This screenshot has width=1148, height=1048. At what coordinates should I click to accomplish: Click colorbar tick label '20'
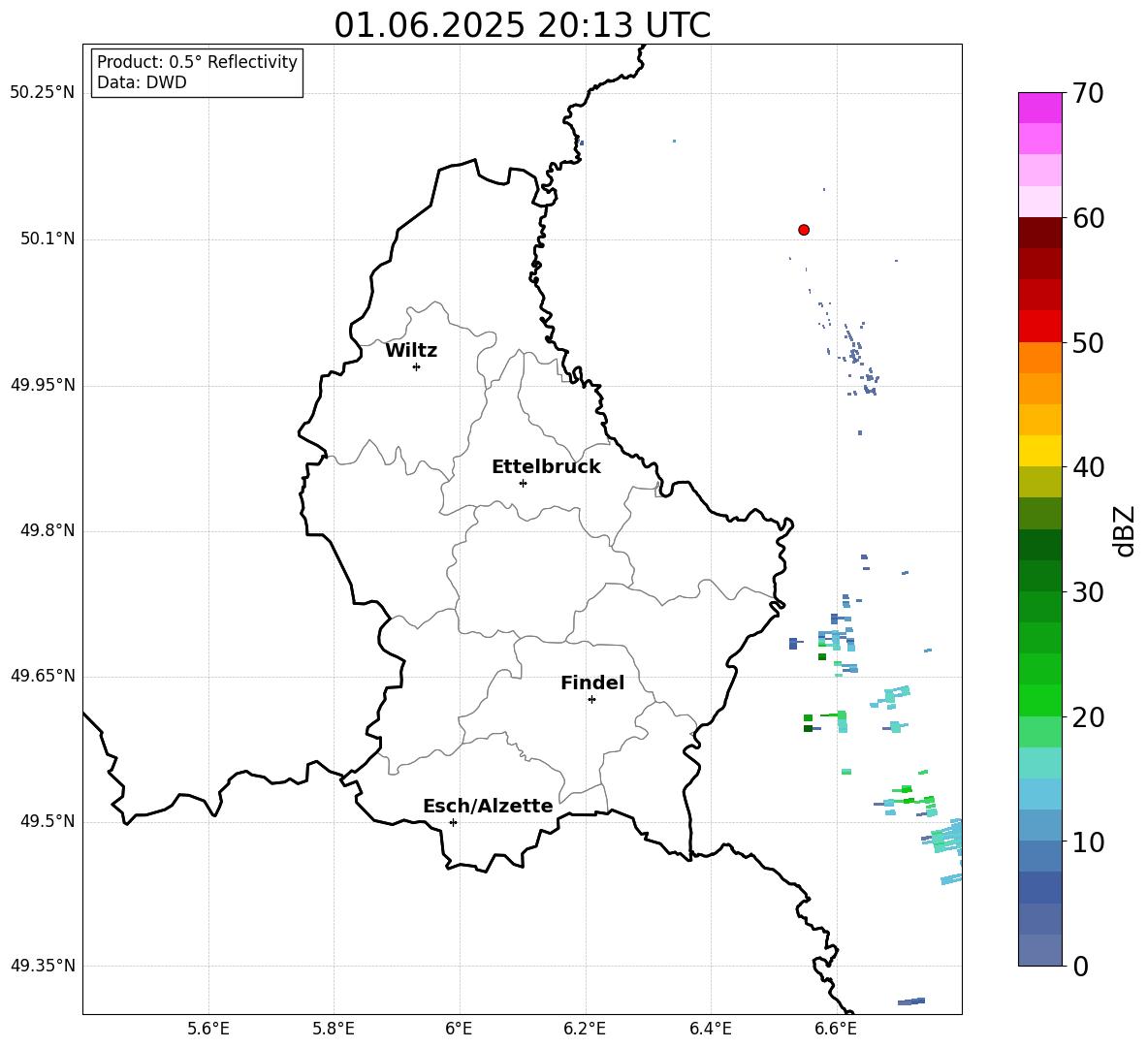click(x=1088, y=716)
